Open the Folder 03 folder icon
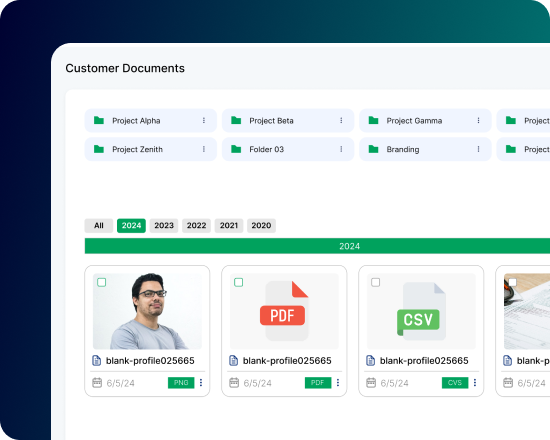This screenshot has width=550, height=440. [236, 149]
